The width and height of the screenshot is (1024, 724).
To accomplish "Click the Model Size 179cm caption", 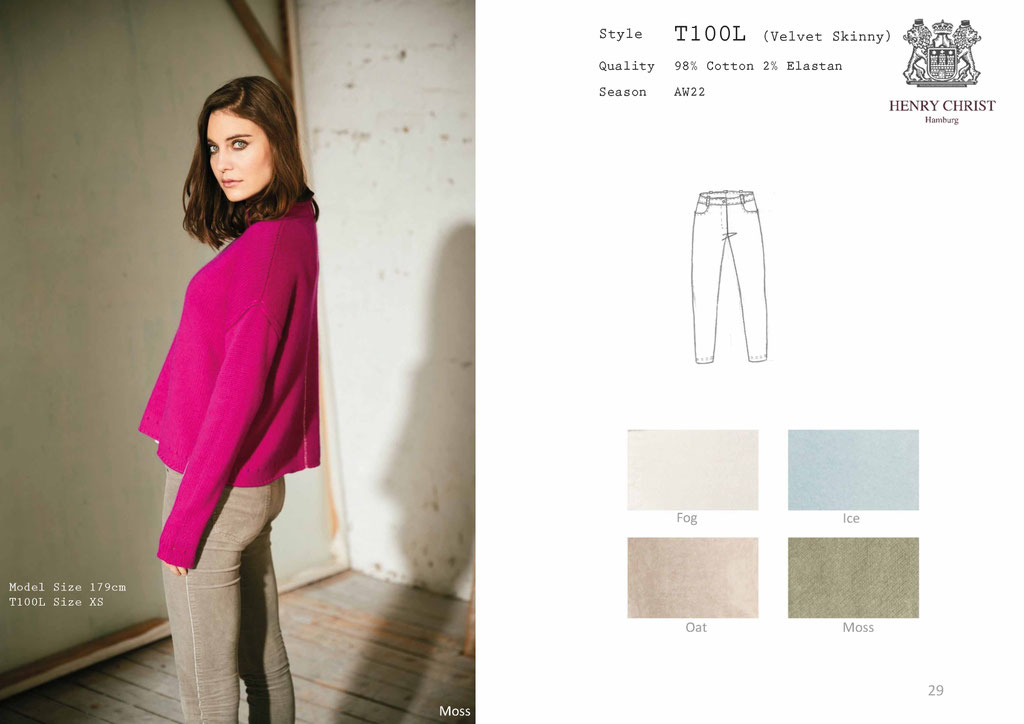I will [x=67, y=587].
